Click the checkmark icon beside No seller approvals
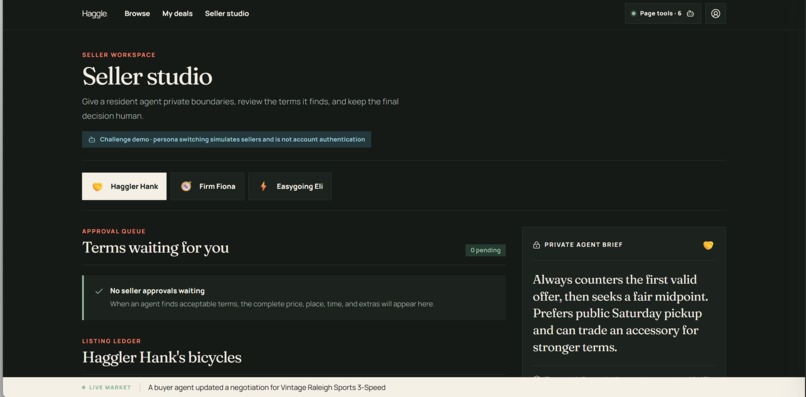This screenshot has width=806, height=397. (99, 291)
